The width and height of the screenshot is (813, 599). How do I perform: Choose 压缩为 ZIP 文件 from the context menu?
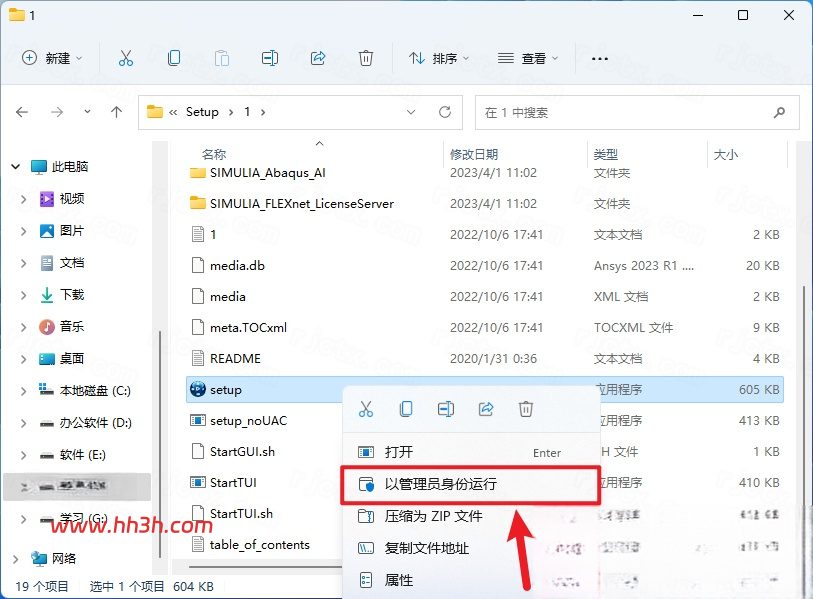pyautogui.click(x=471, y=516)
